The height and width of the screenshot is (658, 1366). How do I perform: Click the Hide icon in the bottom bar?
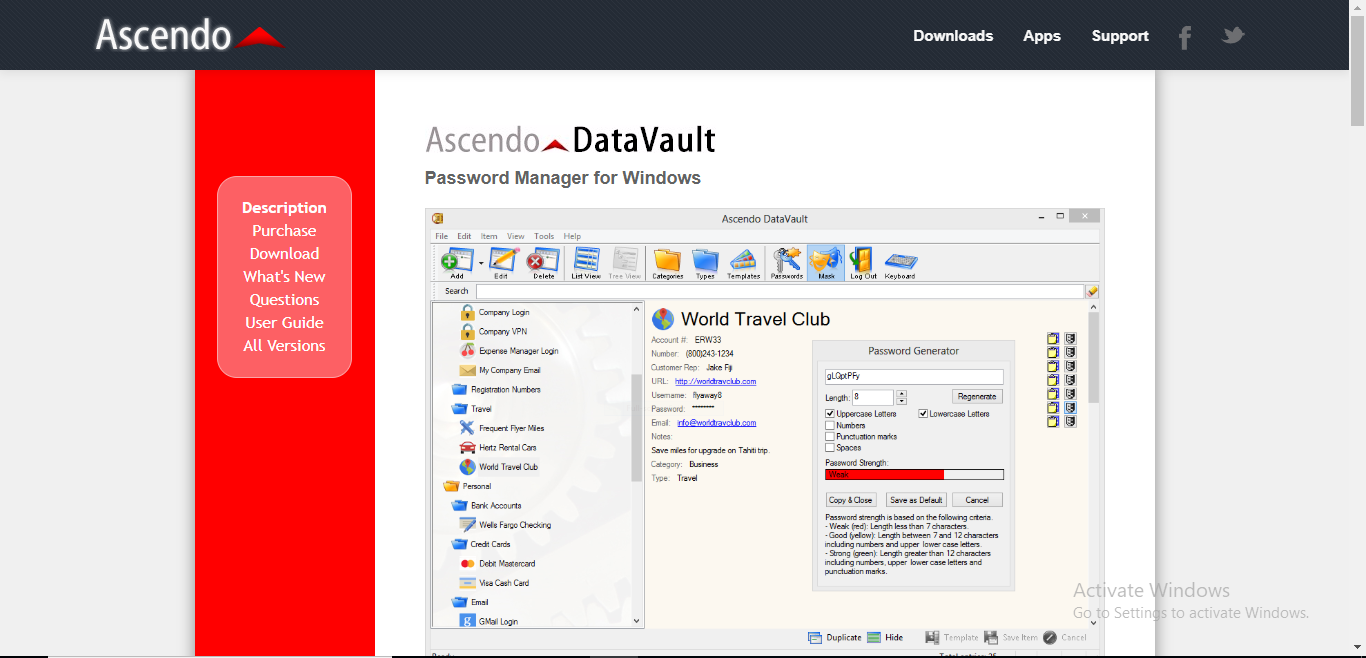(874, 638)
